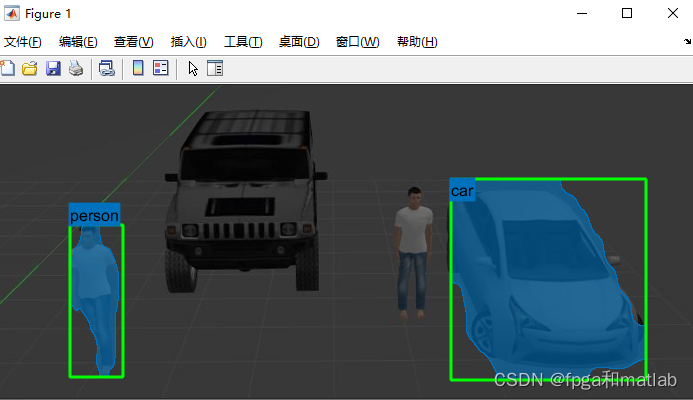Open the 帮助(H) menu
The image size is (693, 400).
point(417,42)
